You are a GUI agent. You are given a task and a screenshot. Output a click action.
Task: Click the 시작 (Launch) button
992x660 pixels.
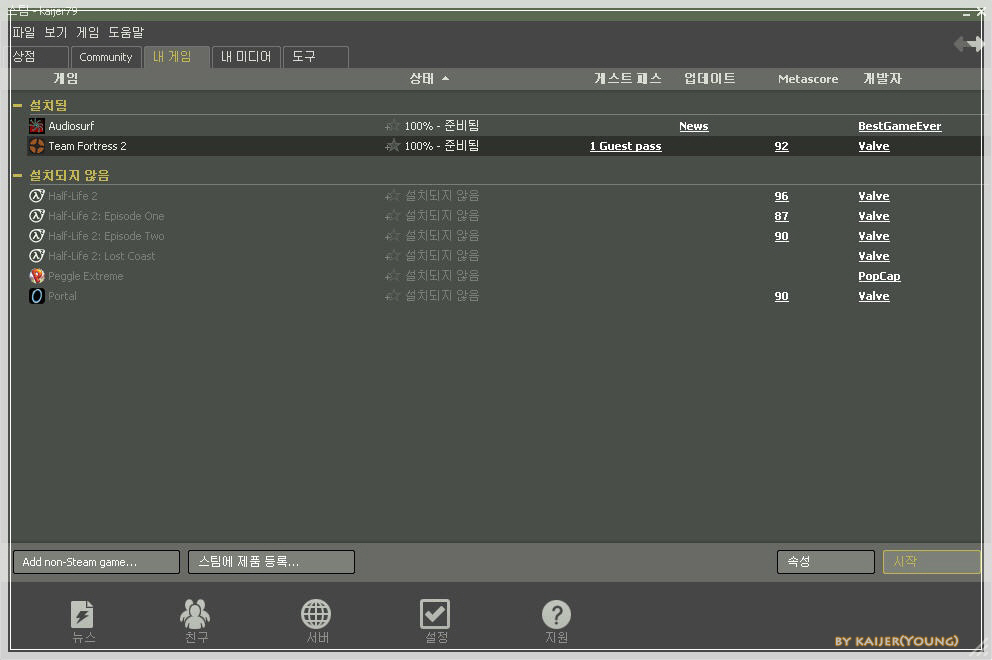pos(931,562)
